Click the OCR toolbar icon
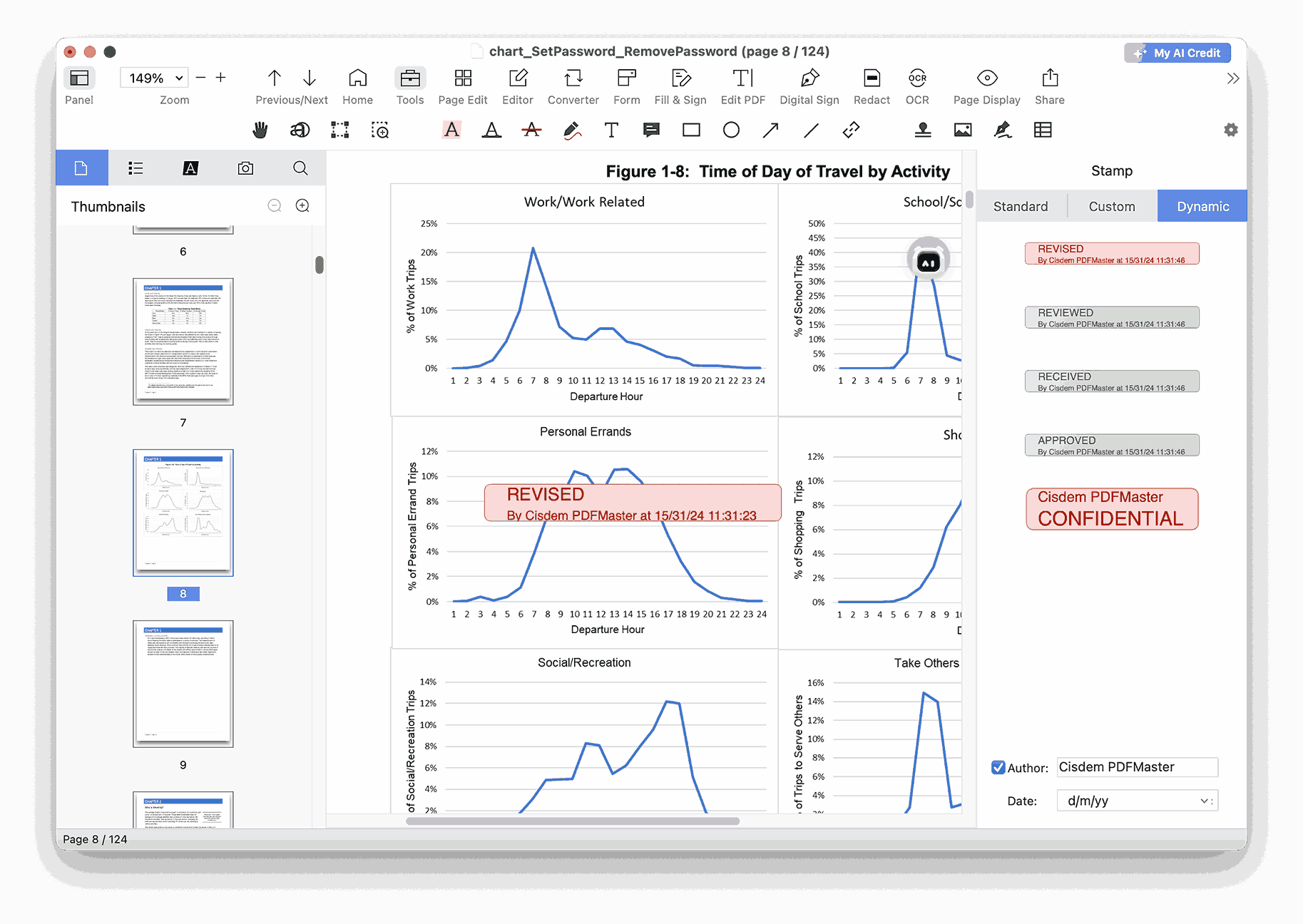The height and width of the screenshot is (924, 1303). coord(917,86)
